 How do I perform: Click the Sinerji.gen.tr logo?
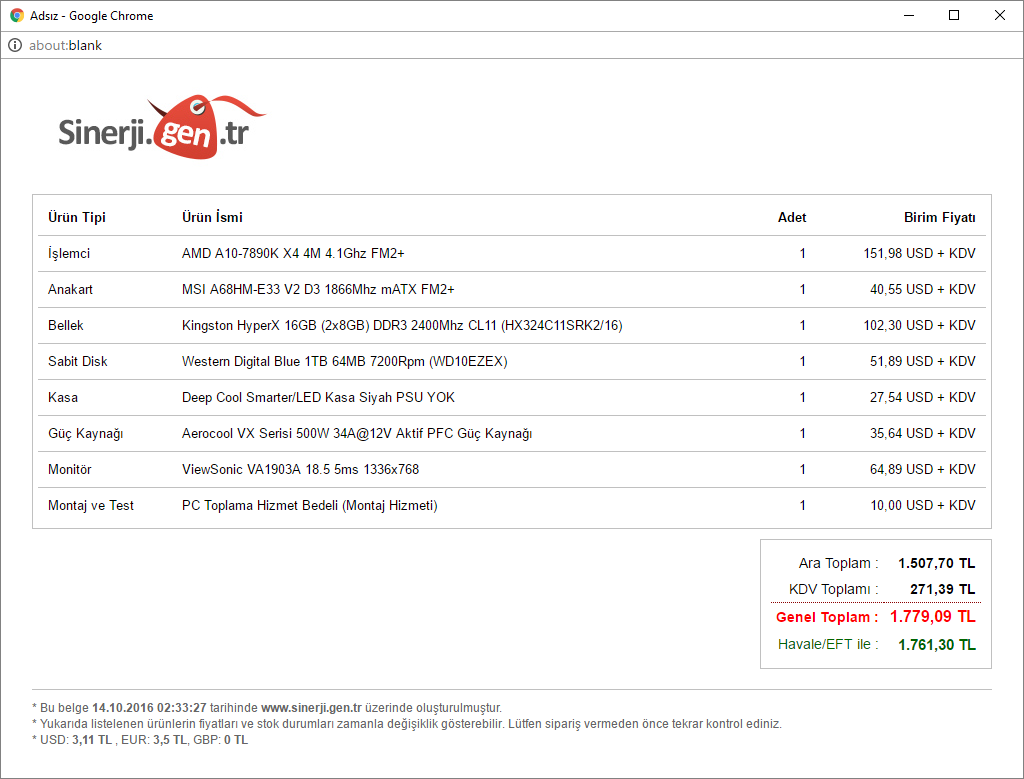(162, 127)
